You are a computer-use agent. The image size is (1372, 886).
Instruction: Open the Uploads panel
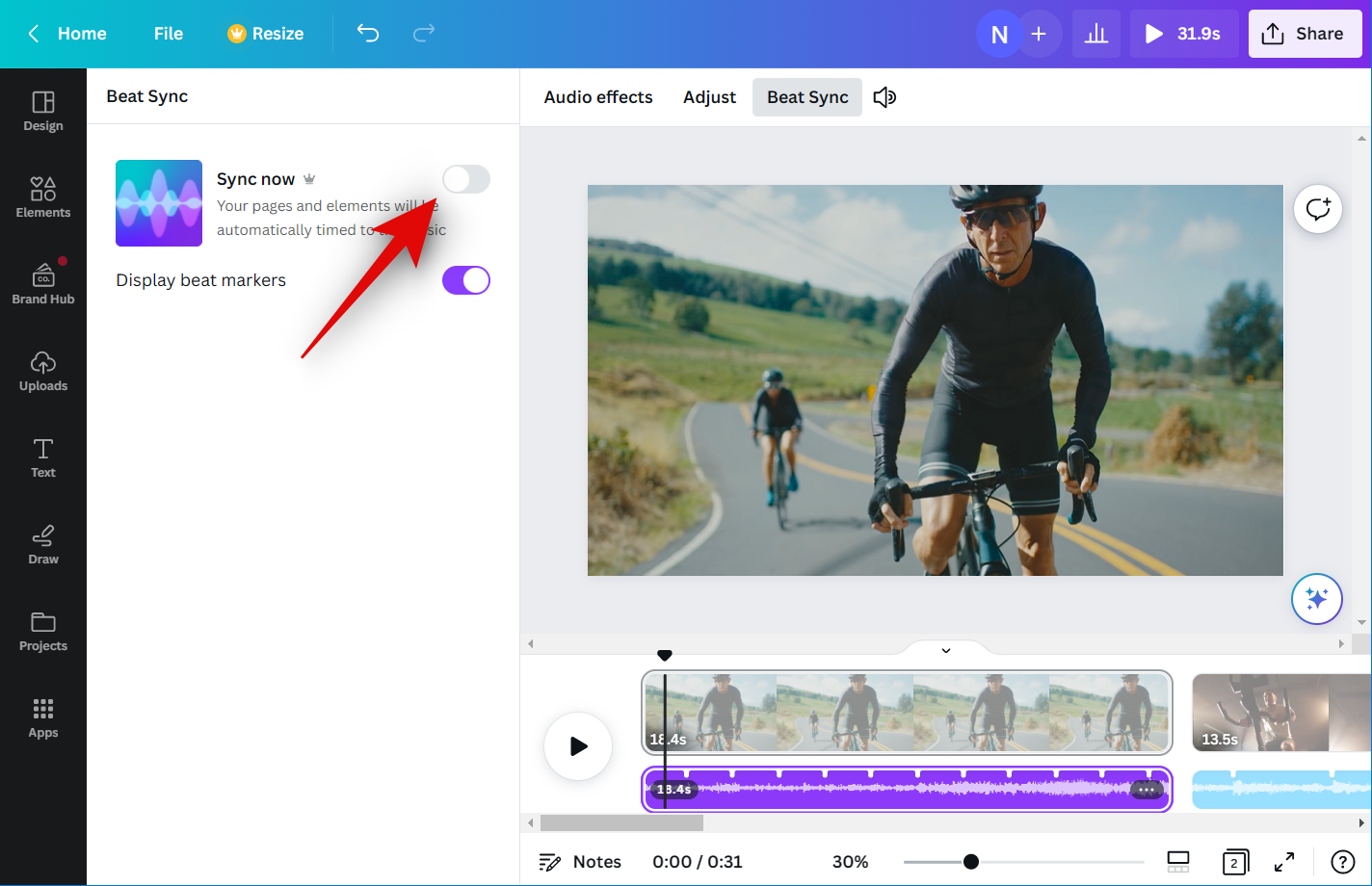(x=43, y=371)
